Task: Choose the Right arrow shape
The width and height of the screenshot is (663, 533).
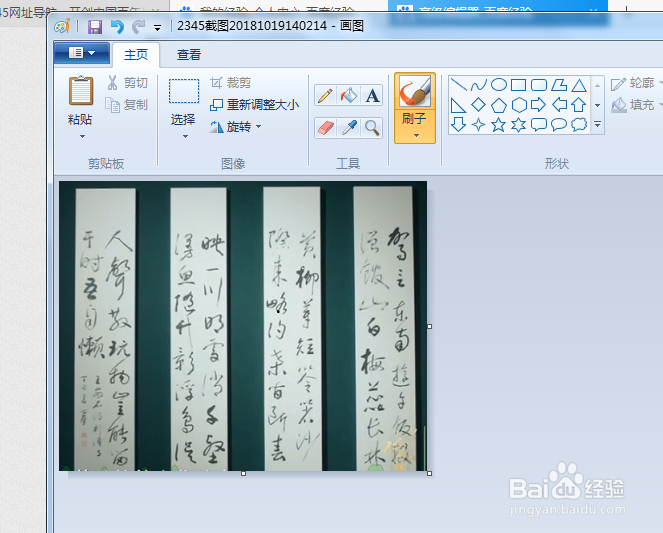Action: (x=539, y=105)
